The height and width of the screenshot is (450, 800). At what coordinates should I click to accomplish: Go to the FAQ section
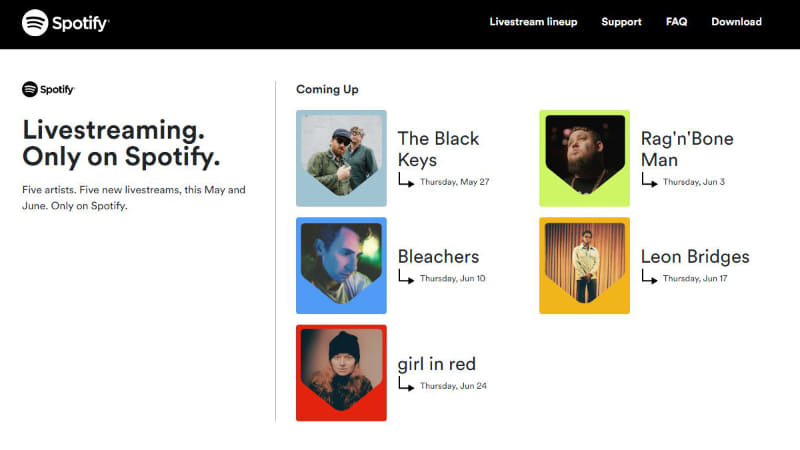(x=676, y=22)
